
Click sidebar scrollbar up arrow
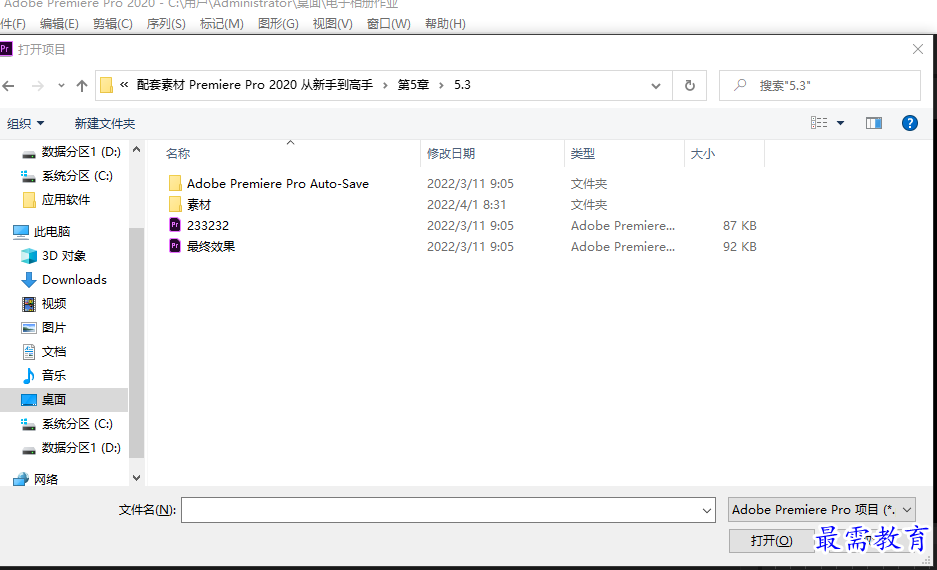coord(136,149)
